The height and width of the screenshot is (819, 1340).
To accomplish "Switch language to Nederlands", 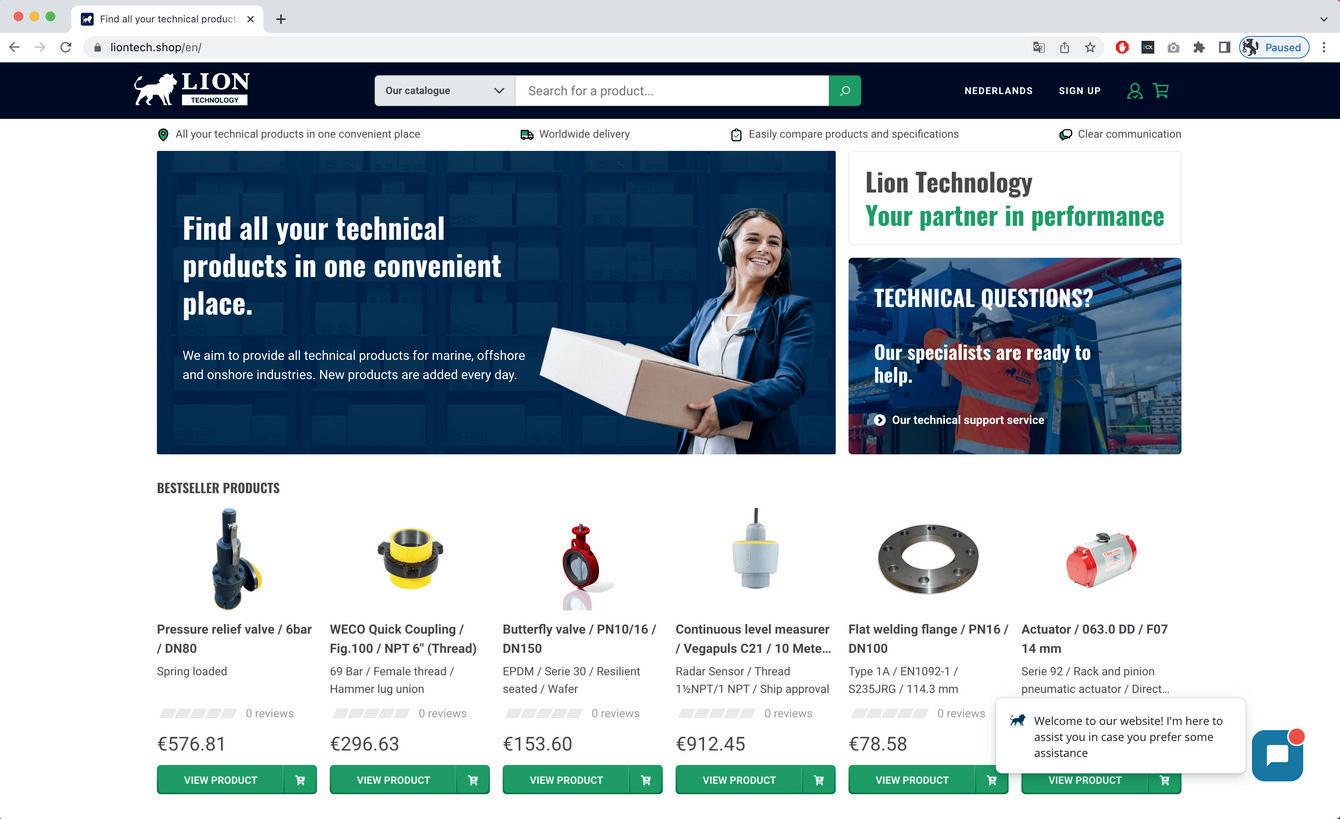I will click(x=998, y=91).
